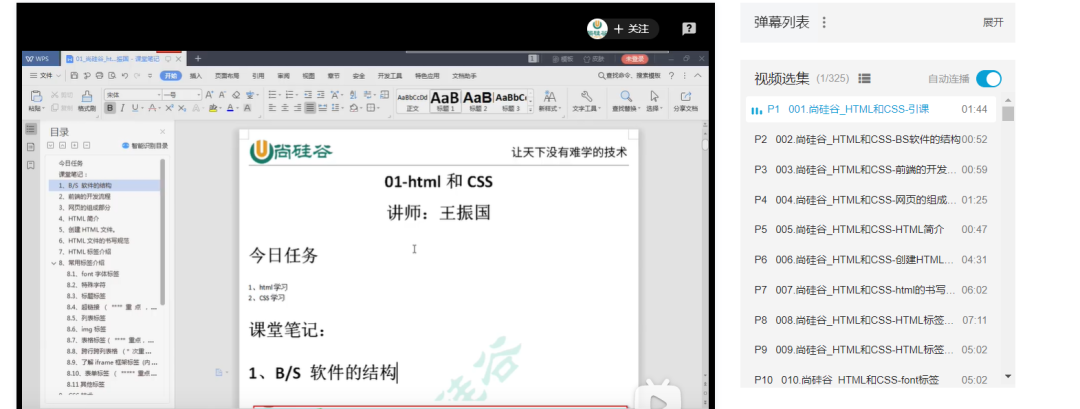Switch to the 插入 ribbon tab

196,76
